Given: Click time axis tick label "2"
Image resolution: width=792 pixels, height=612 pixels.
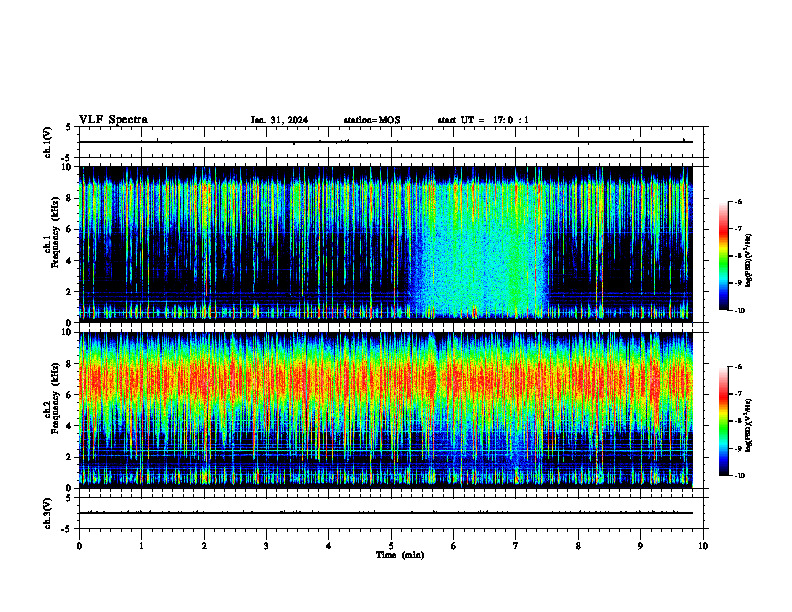Looking at the screenshot, I should (204, 546).
